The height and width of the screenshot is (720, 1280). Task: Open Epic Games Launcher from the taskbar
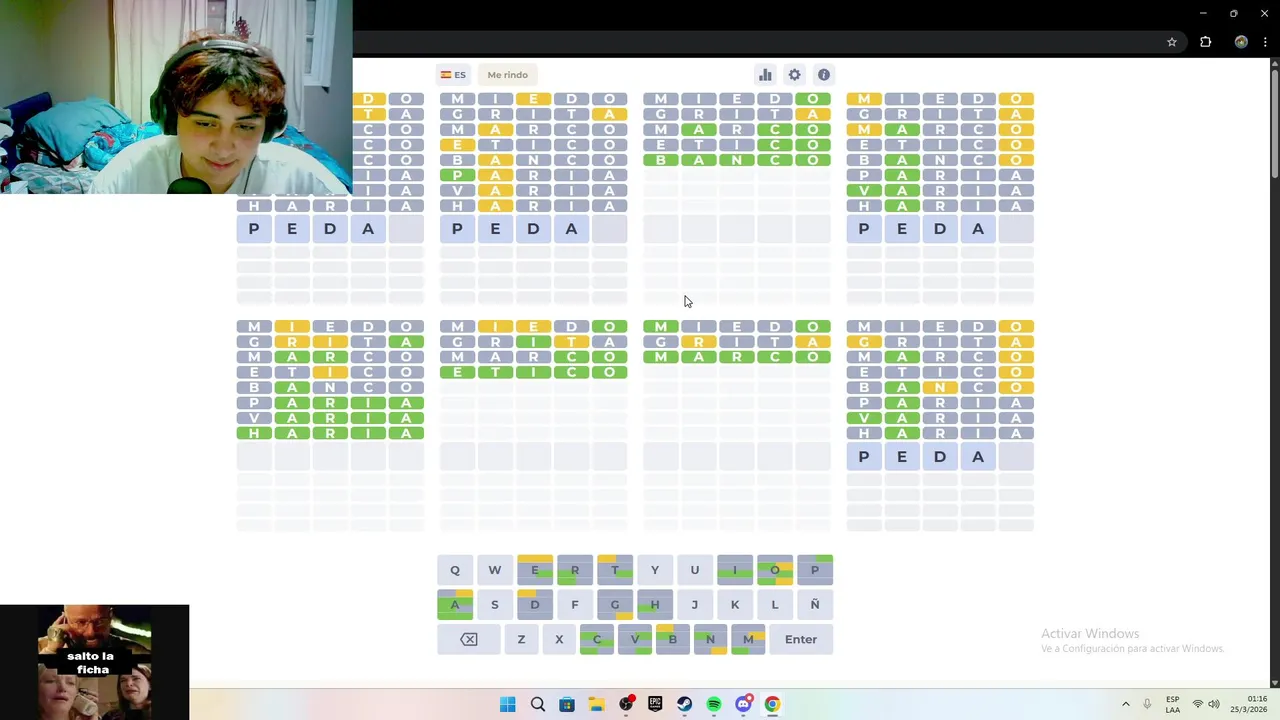tap(655, 705)
